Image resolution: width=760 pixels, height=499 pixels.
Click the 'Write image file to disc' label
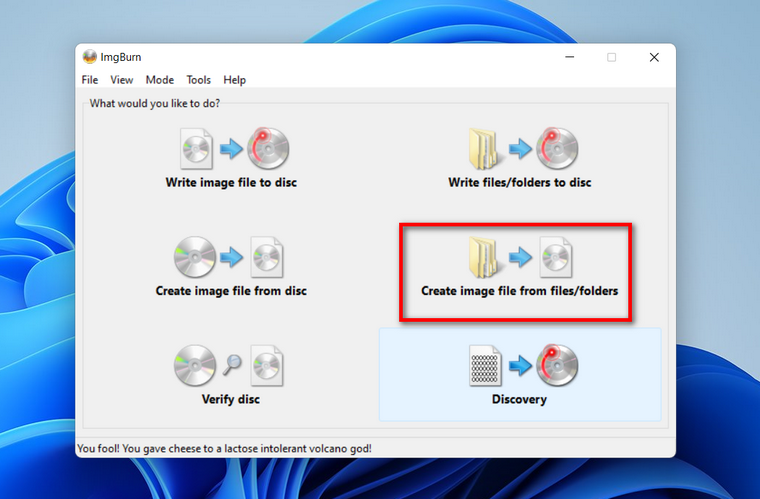click(x=231, y=183)
